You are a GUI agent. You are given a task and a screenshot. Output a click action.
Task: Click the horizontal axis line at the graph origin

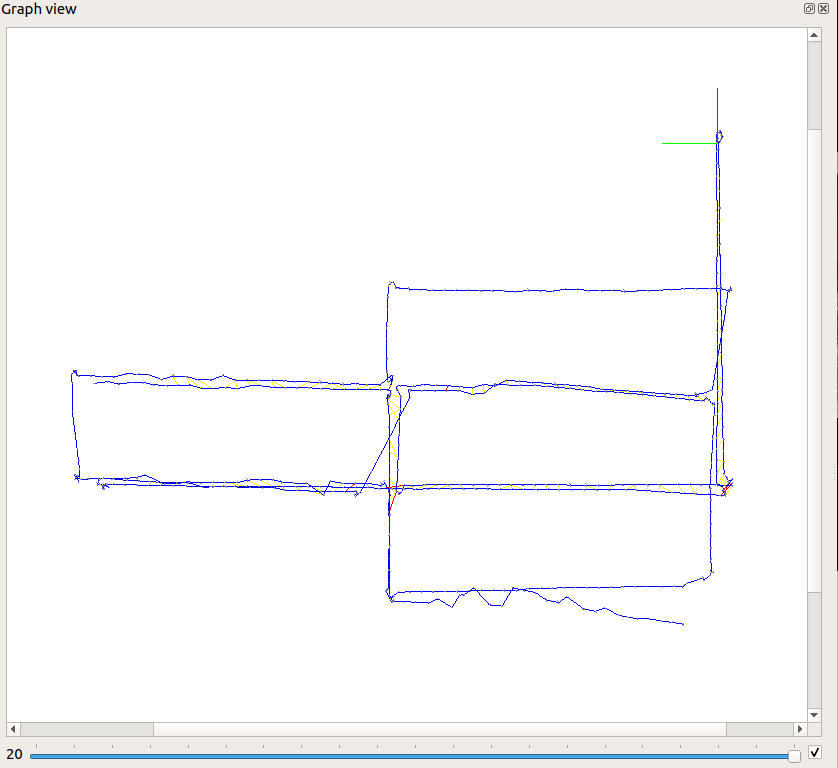click(x=690, y=143)
